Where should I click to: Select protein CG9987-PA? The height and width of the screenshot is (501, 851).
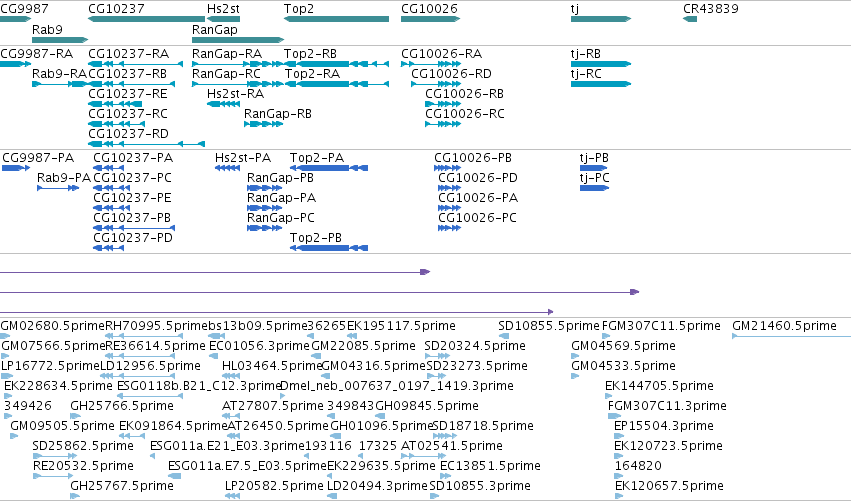(16, 168)
